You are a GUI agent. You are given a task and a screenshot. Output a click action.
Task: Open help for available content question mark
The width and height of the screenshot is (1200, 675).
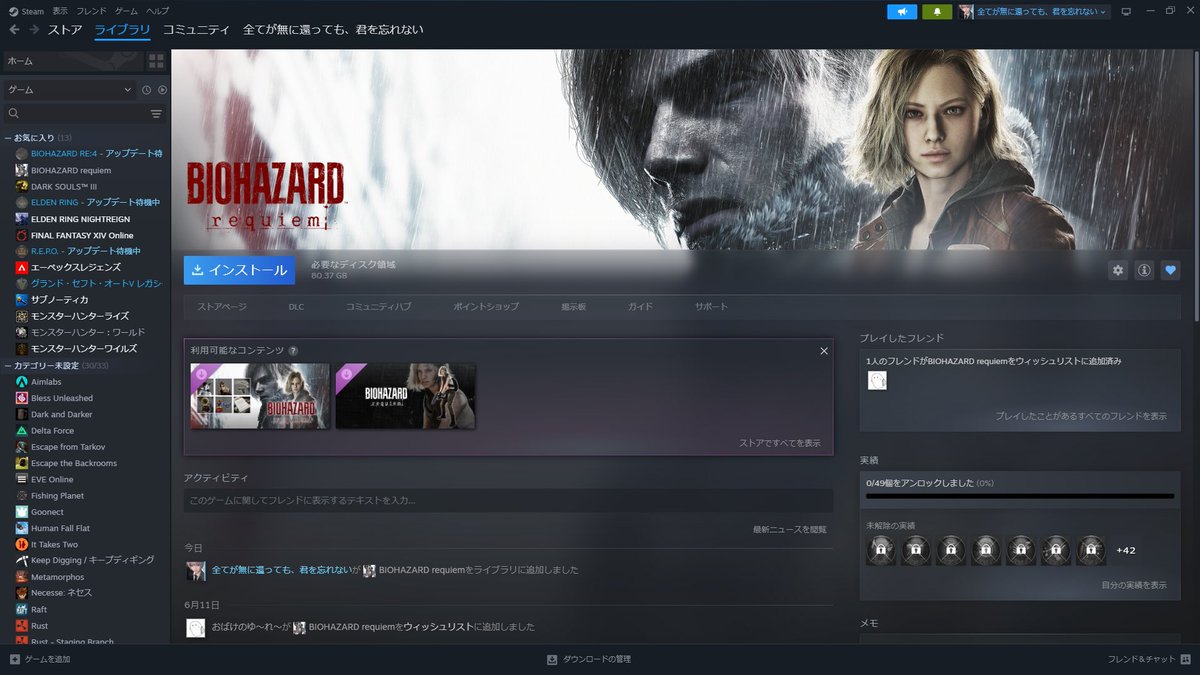(x=293, y=351)
